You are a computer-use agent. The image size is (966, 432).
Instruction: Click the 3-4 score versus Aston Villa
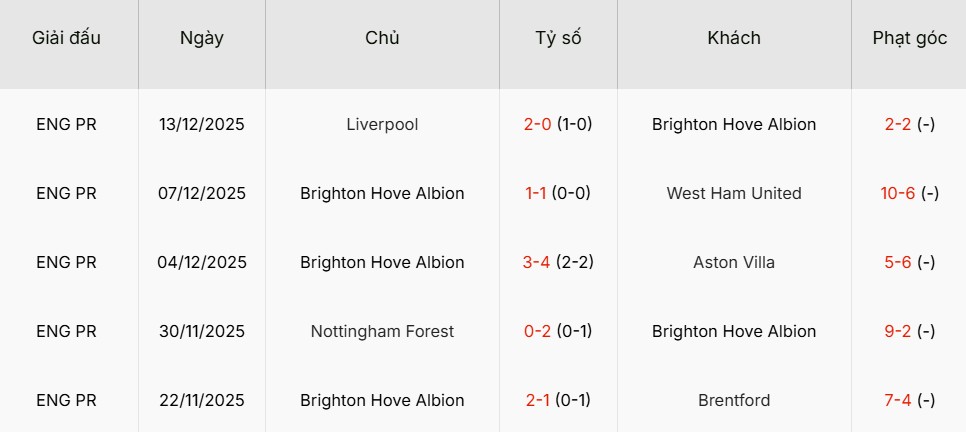coord(538,263)
